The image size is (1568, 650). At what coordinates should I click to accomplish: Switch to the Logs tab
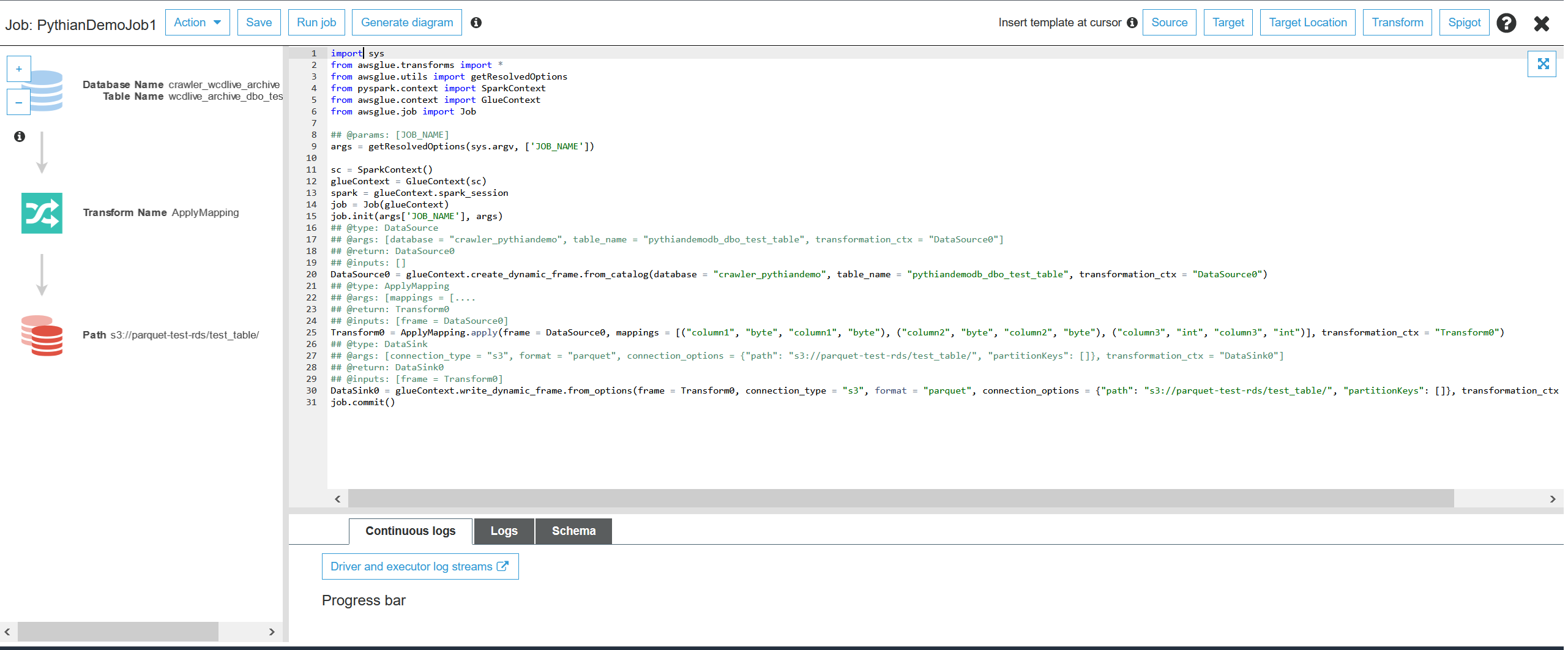point(504,531)
